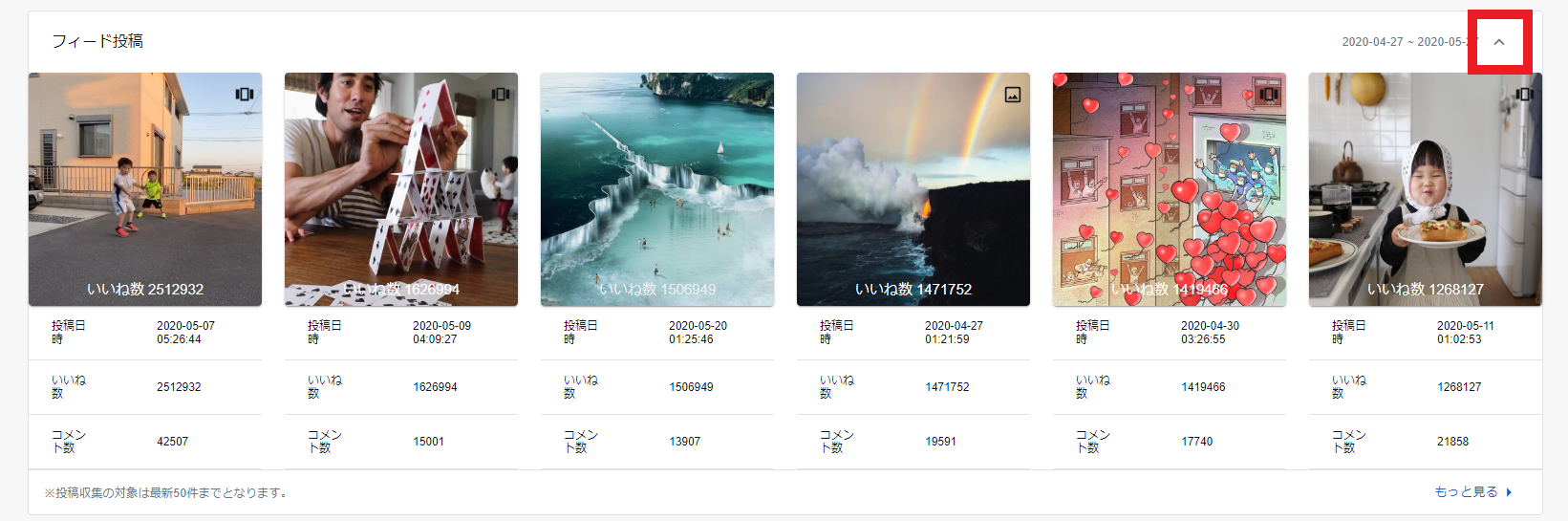Viewport: 1568px width, 521px height.
Task: Click the arrow icon beside もっと見る
Action: pos(1510,492)
